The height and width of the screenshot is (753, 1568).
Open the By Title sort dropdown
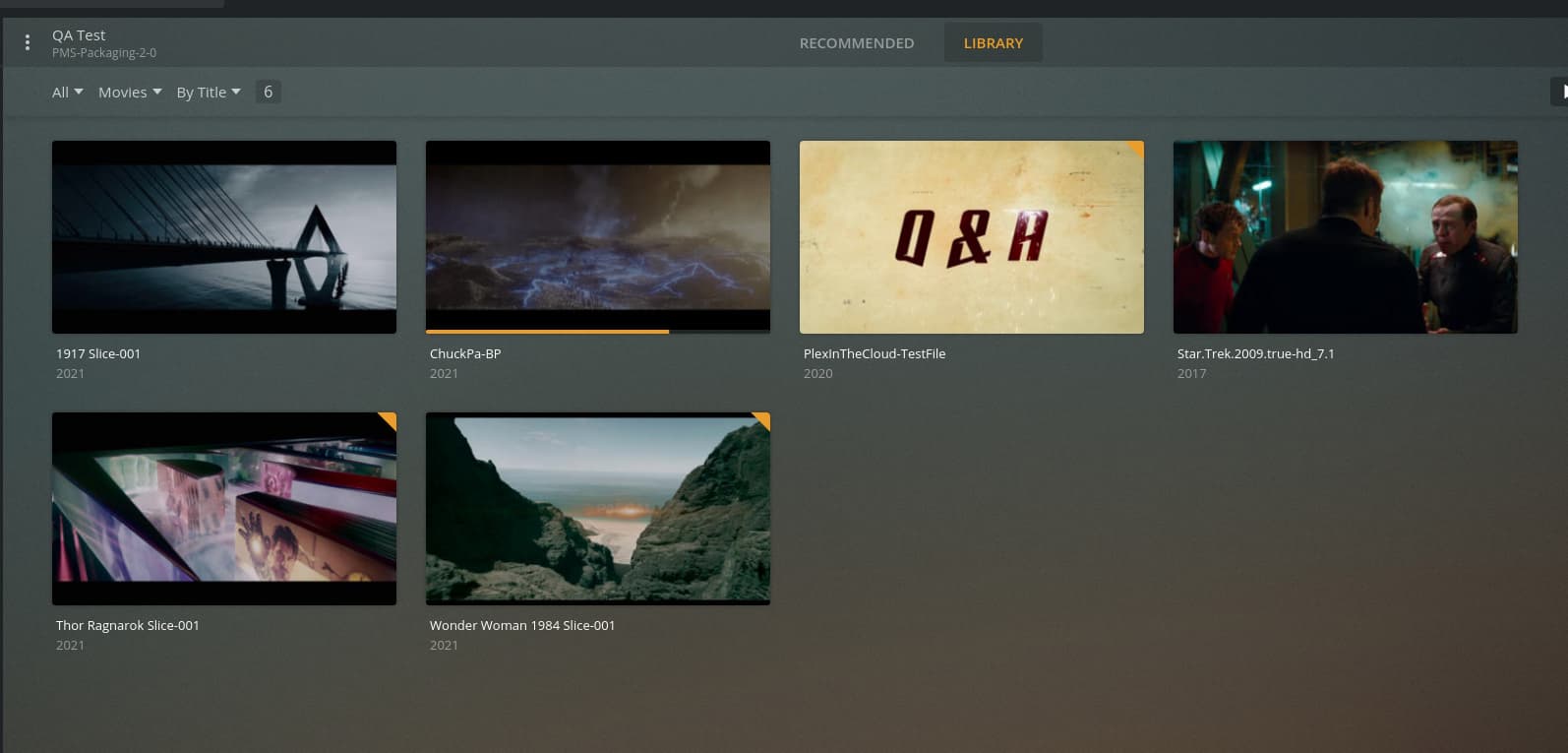[x=209, y=93]
